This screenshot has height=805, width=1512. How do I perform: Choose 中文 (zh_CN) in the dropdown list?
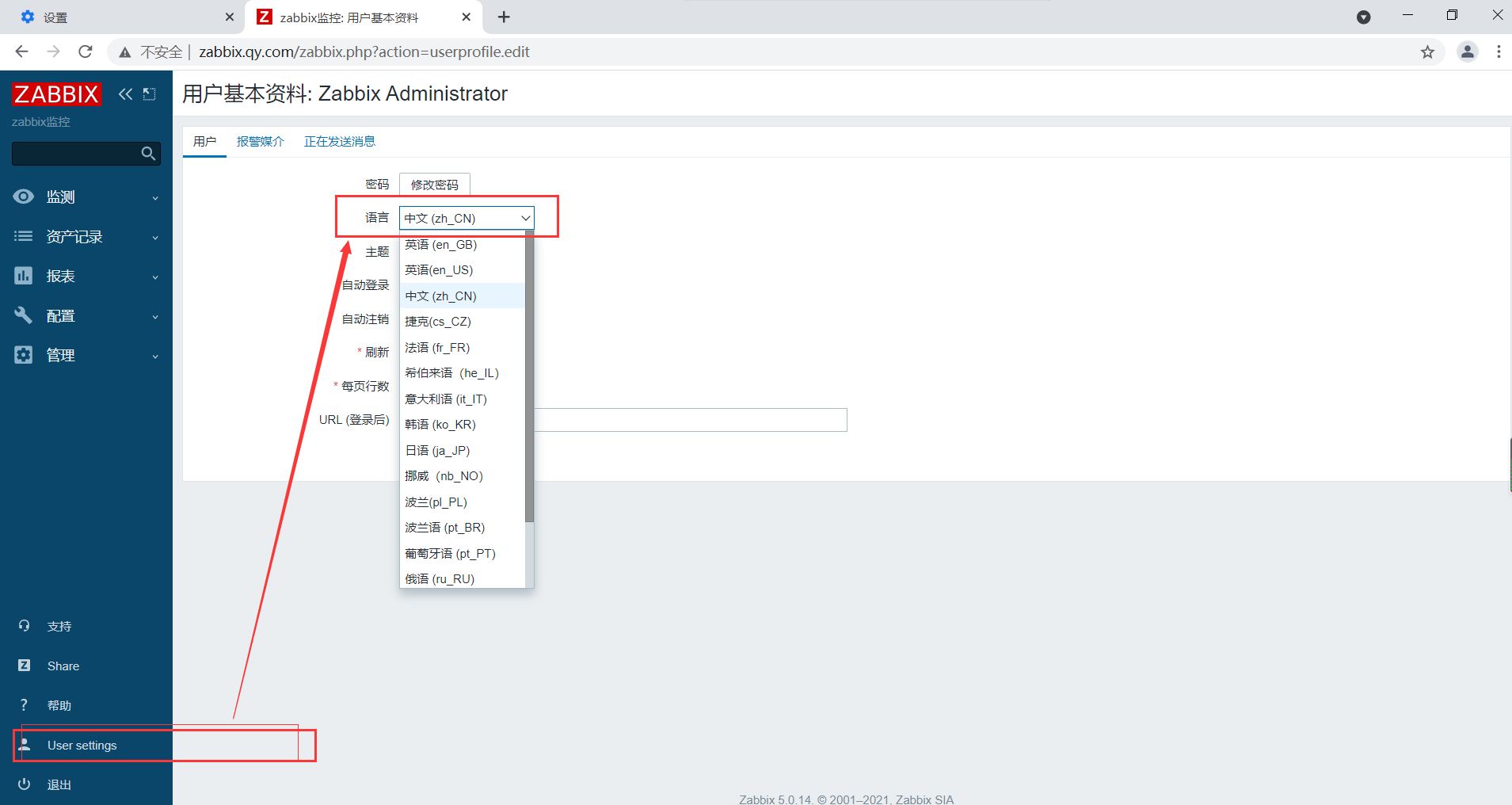click(x=463, y=296)
